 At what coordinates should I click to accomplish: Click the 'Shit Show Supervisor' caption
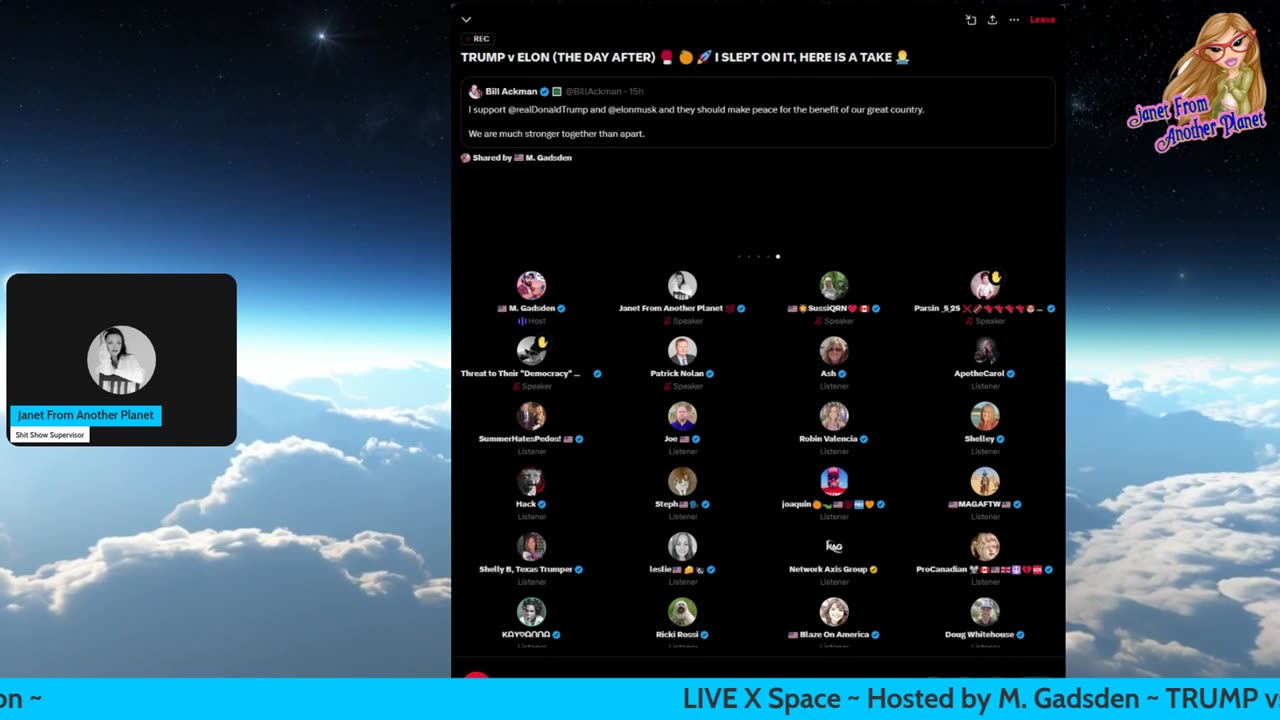coord(50,435)
